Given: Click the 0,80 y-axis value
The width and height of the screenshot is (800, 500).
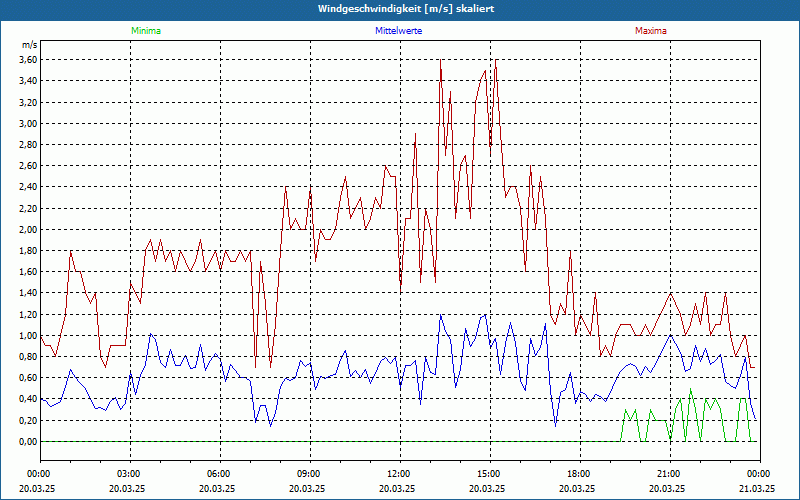Looking at the screenshot, I should pos(28,357).
